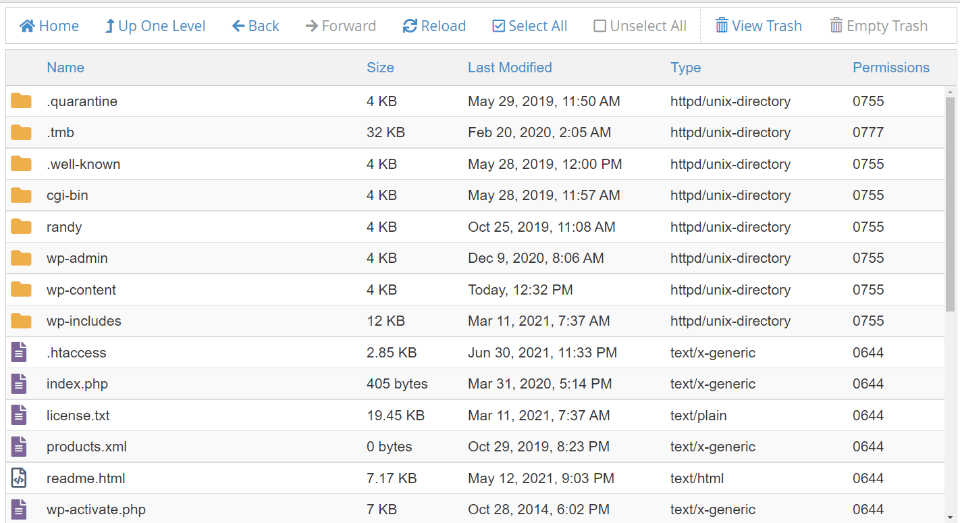Select the .well-known folder name

pos(83,164)
